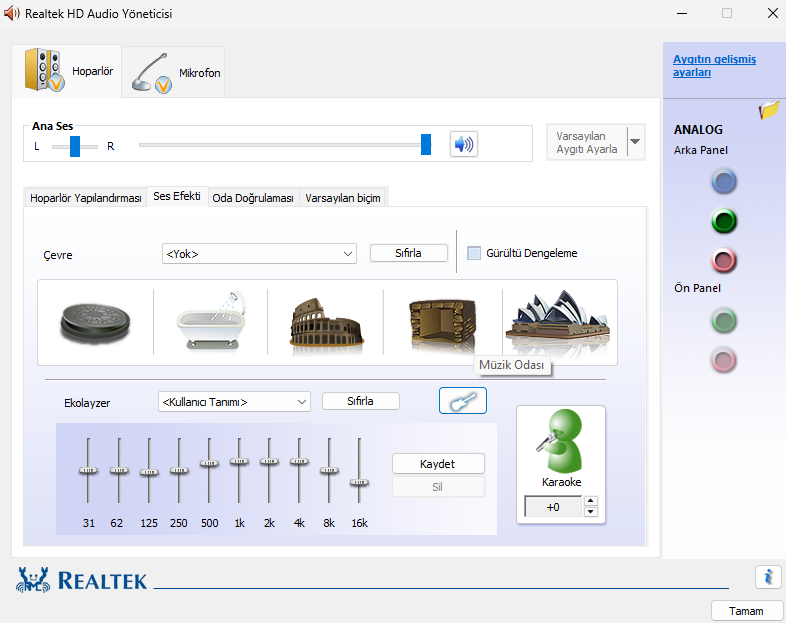Screen dimensions: 786x623
Task: Click the 2k equalizer slider
Action: pos(269,461)
